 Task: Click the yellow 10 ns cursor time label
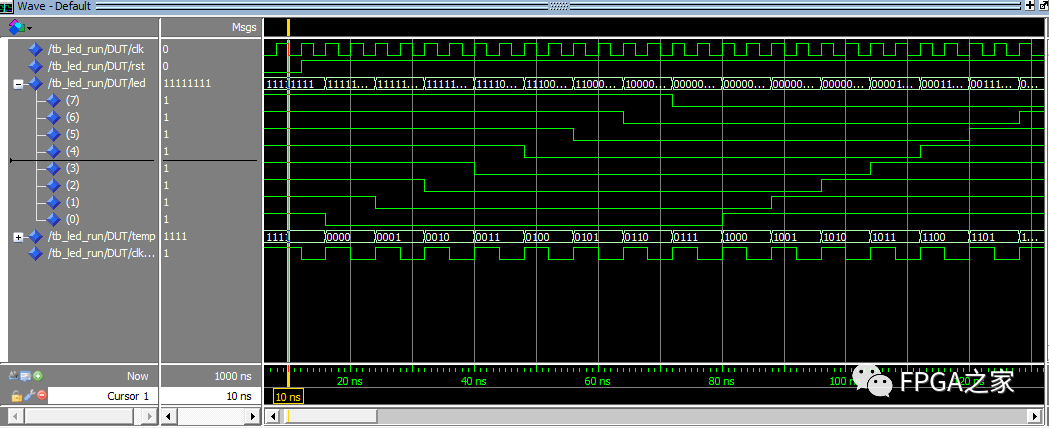tap(288, 397)
